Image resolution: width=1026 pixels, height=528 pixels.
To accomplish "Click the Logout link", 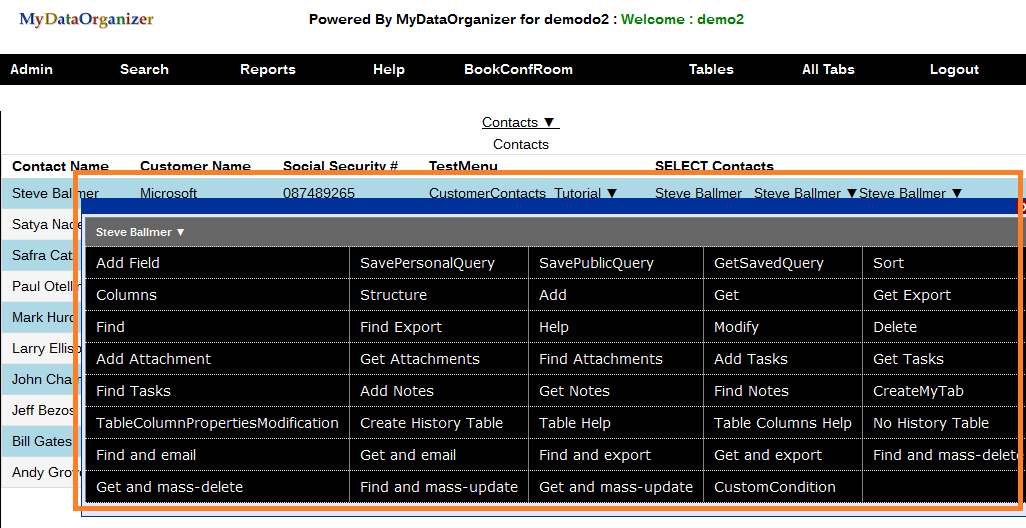I will pyautogui.click(x=954, y=69).
